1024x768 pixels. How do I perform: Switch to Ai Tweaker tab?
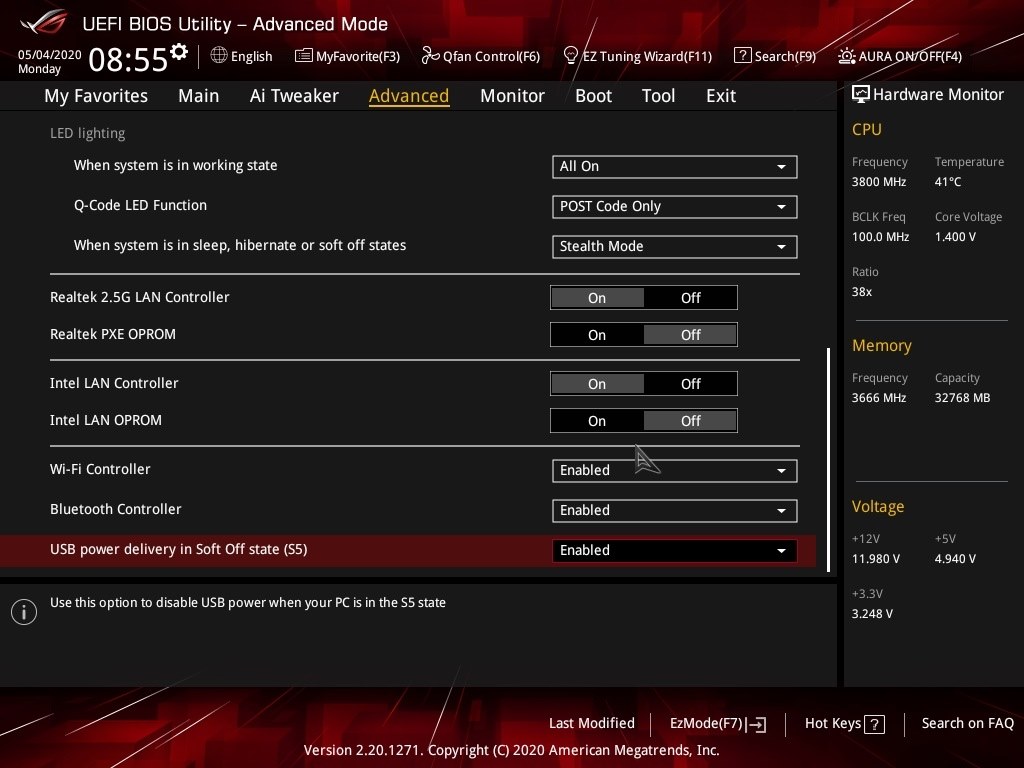[294, 96]
